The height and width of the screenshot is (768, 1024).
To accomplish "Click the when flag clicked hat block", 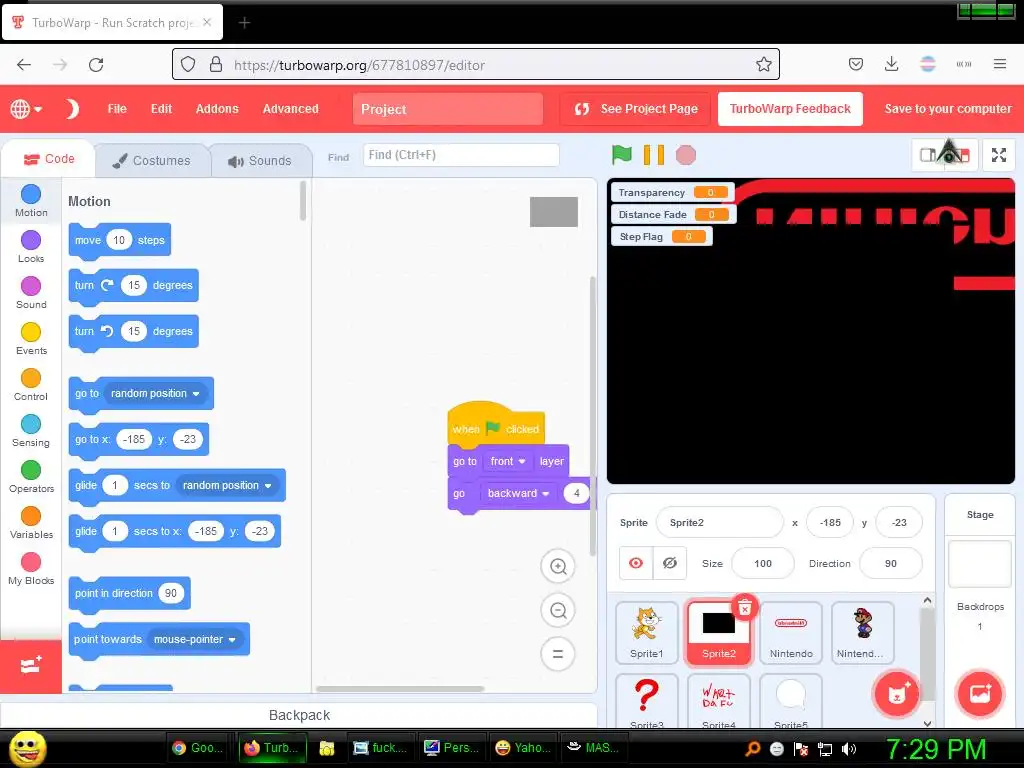I will [x=496, y=424].
